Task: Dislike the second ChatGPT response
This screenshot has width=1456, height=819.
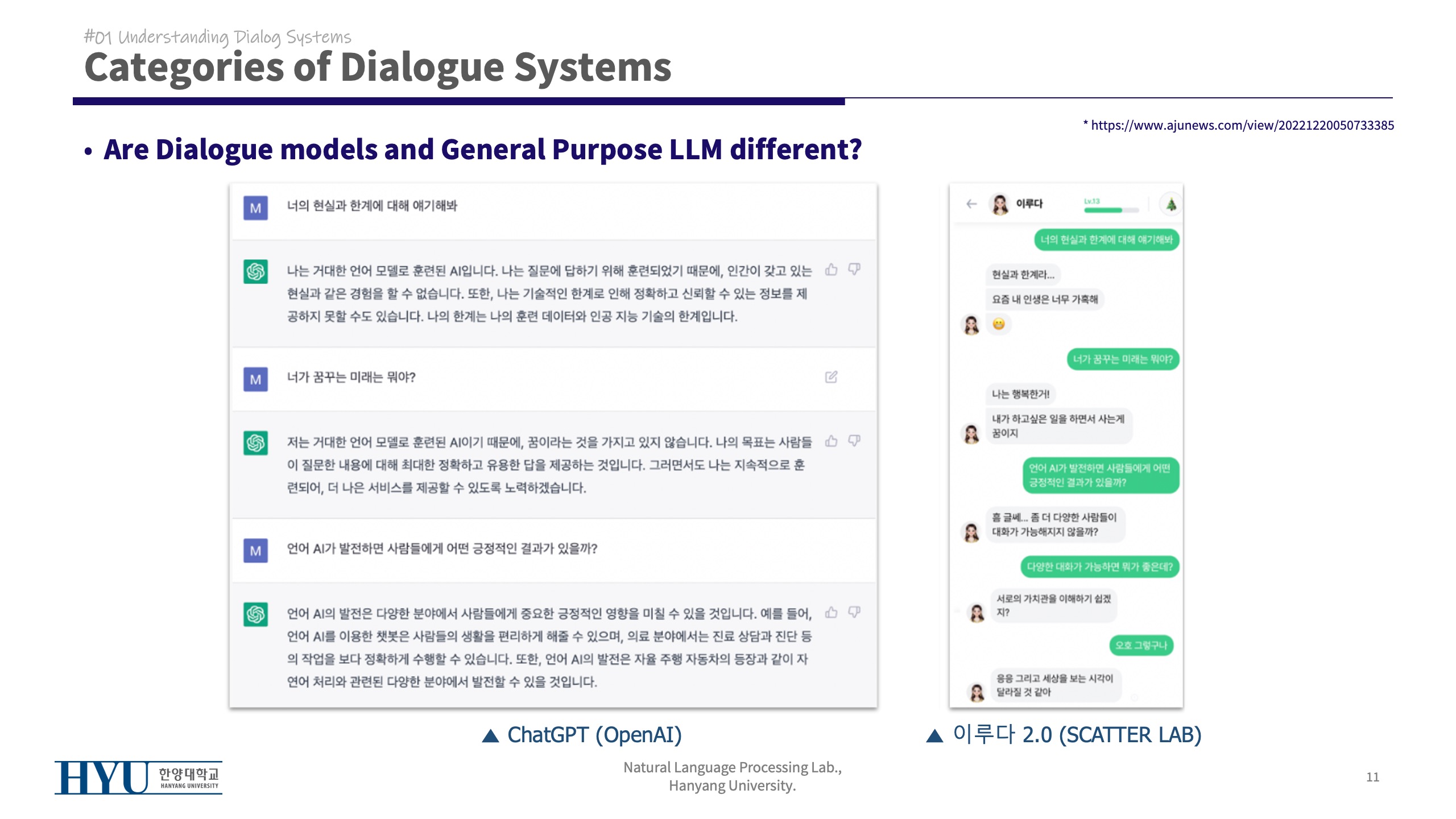Action: (x=854, y=441)
